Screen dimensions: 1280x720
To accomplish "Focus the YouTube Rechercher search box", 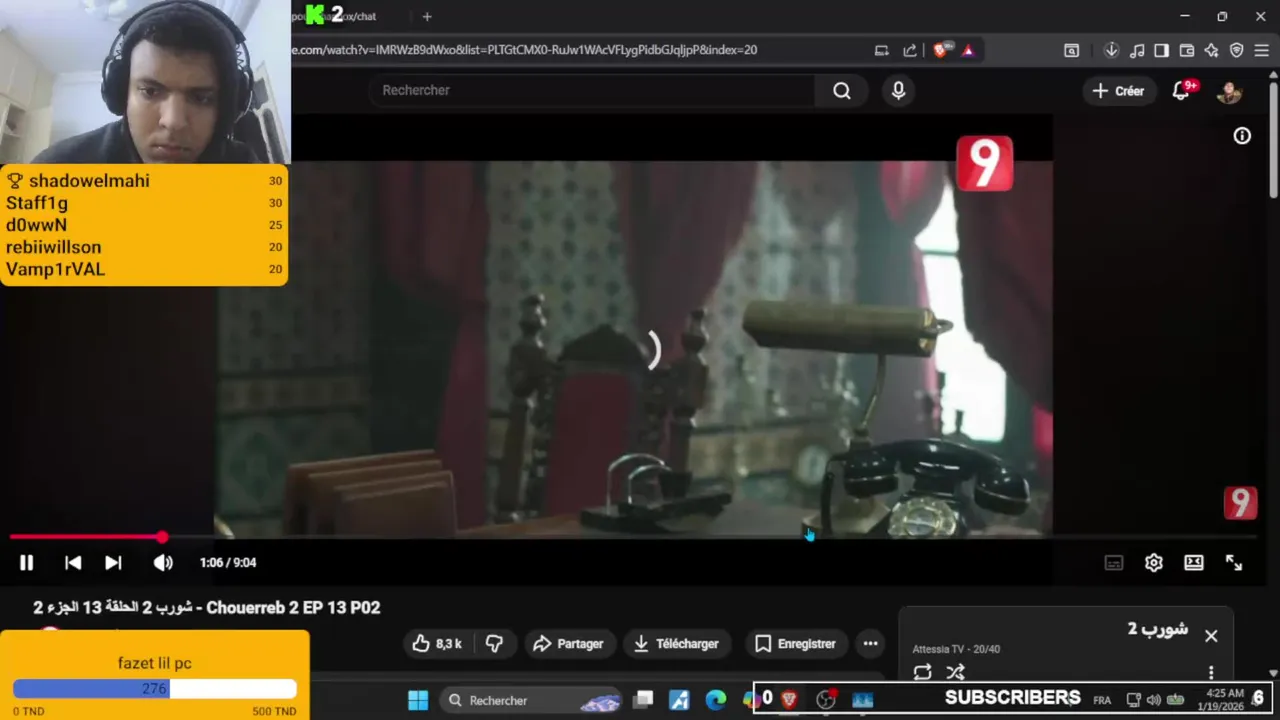I will pos(592,90).
